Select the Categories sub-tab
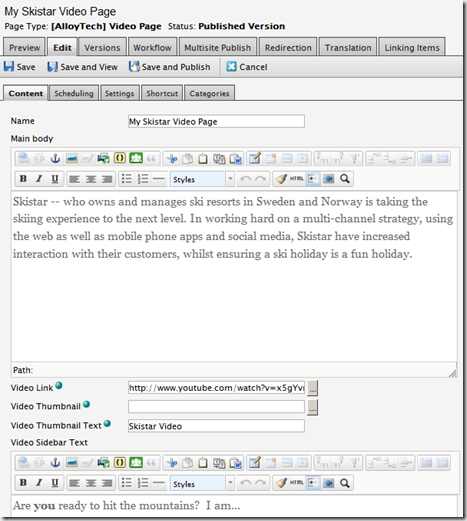This screenshot has height=521, width=467. pyautogui.click(x=209, y=93)
